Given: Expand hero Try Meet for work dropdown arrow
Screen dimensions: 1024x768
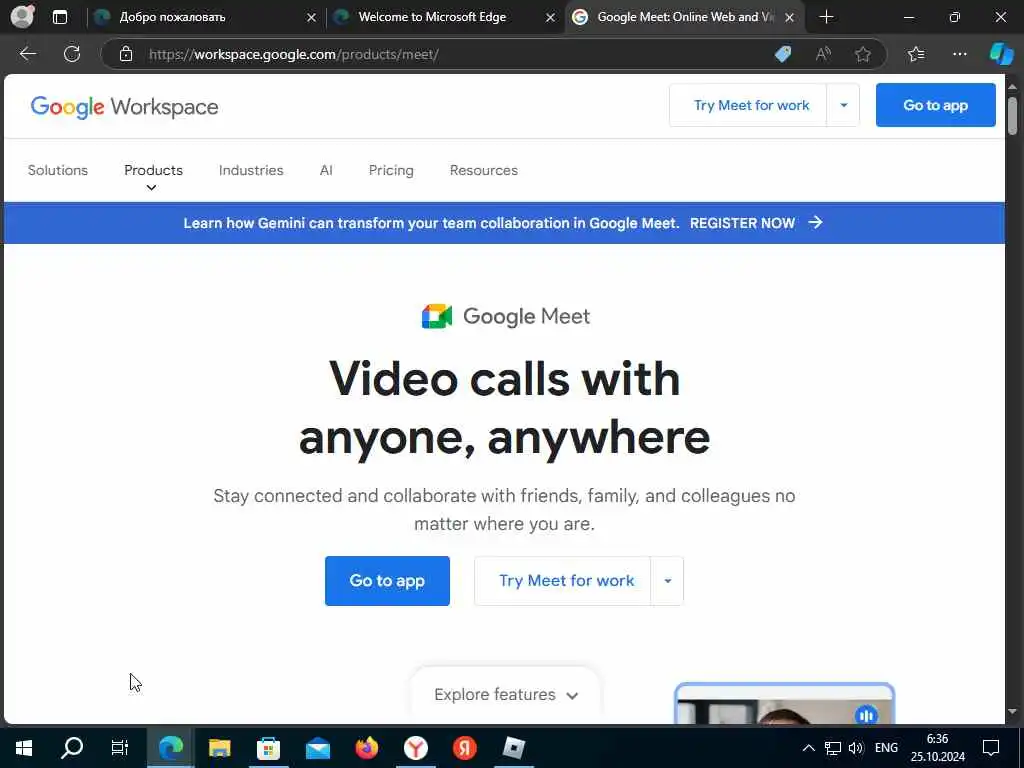Looking at the screenshot, I should [667, 581].
